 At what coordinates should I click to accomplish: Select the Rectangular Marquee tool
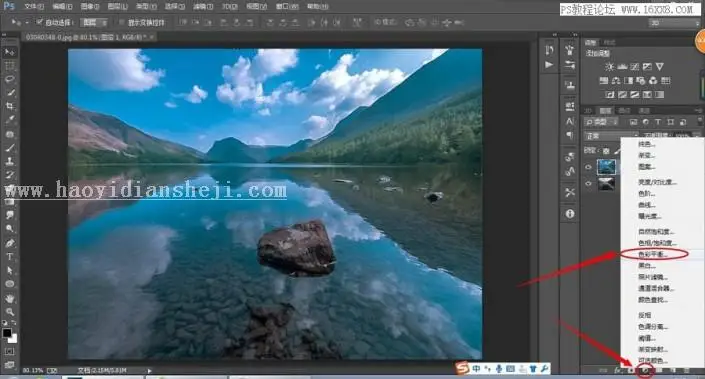9,66
